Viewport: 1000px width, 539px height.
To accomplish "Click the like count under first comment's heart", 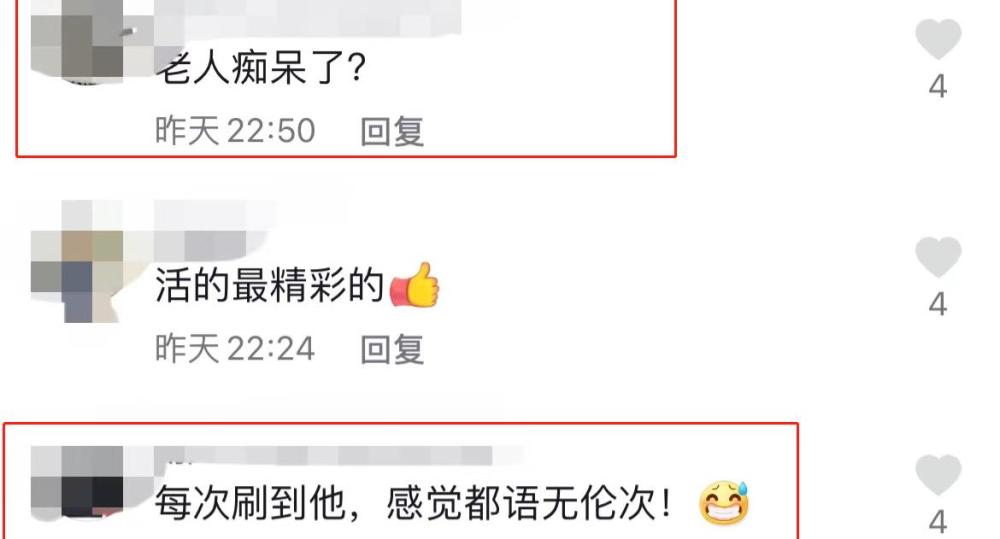I will (x=938, y=86).
